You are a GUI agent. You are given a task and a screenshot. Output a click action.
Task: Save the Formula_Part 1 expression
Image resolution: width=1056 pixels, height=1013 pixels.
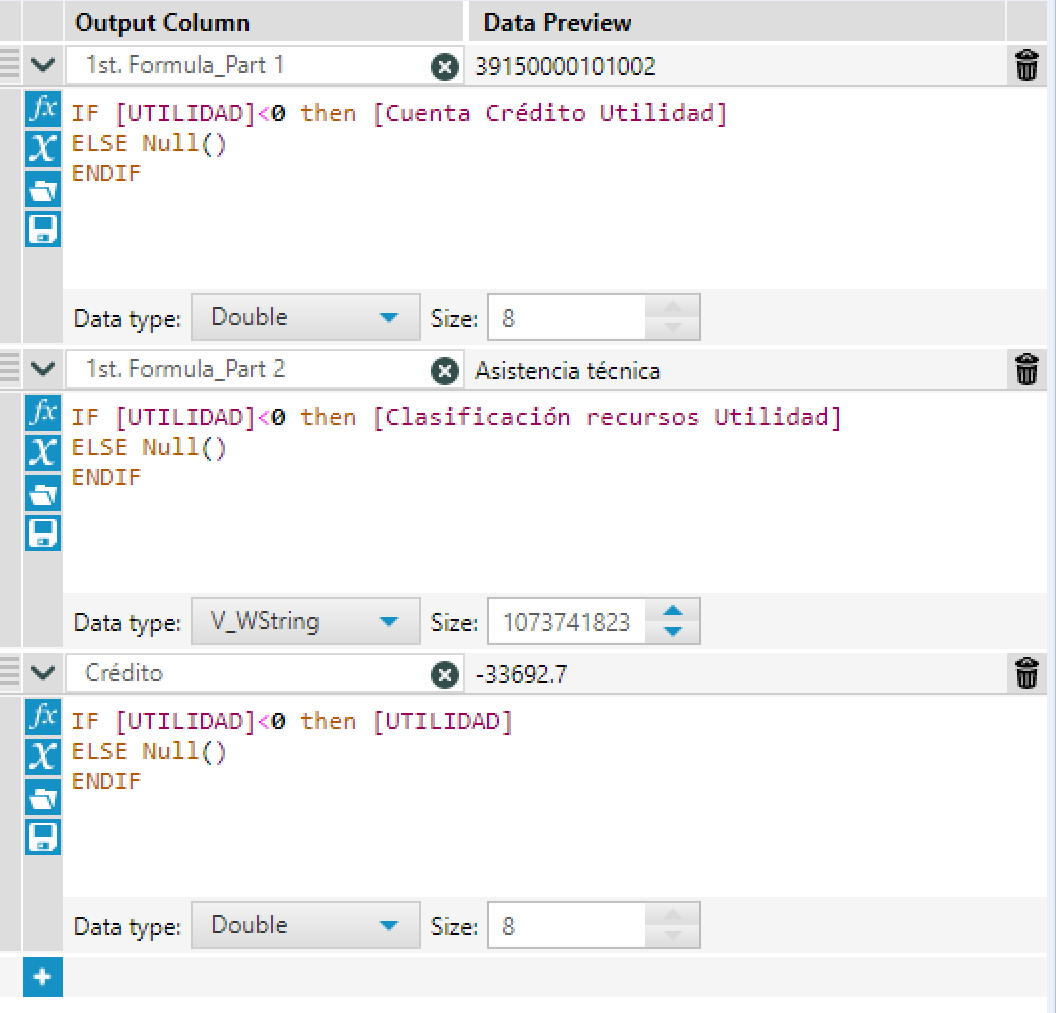(x=42, y=229)
